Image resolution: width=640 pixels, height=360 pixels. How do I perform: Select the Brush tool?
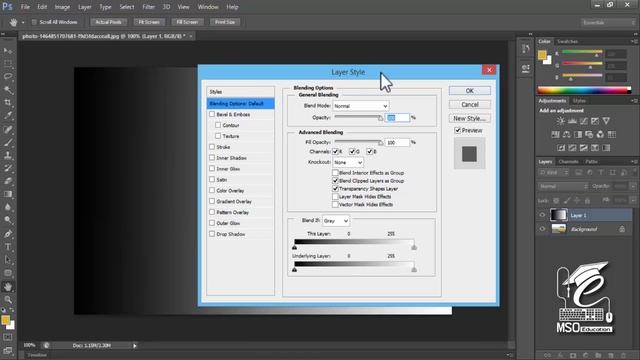[8, 142]
